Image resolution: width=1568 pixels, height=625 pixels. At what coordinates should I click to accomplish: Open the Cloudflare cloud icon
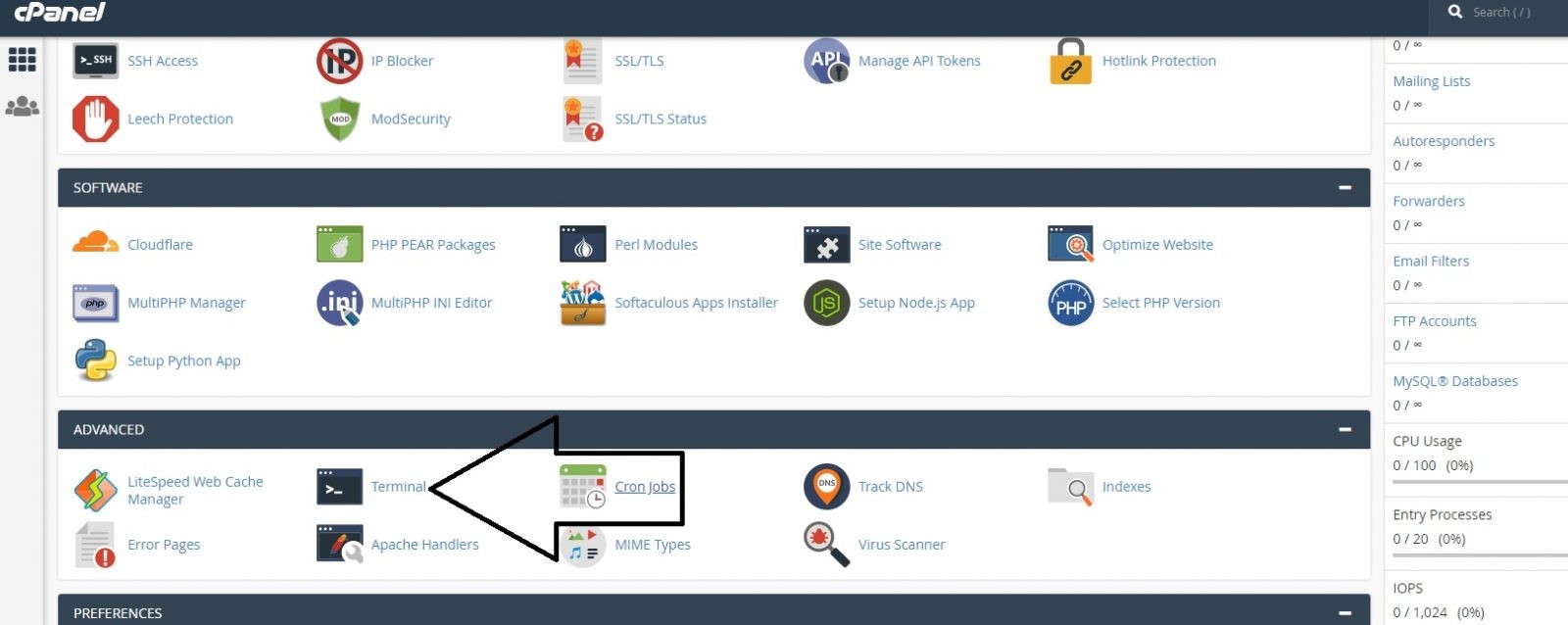coord(95,243)
